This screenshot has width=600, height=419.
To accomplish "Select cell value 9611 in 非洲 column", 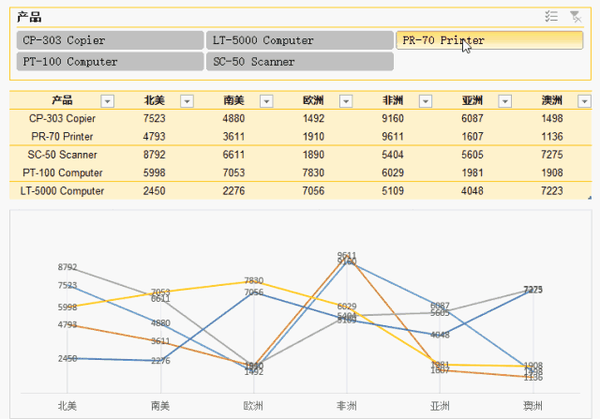I will (393, 137).
